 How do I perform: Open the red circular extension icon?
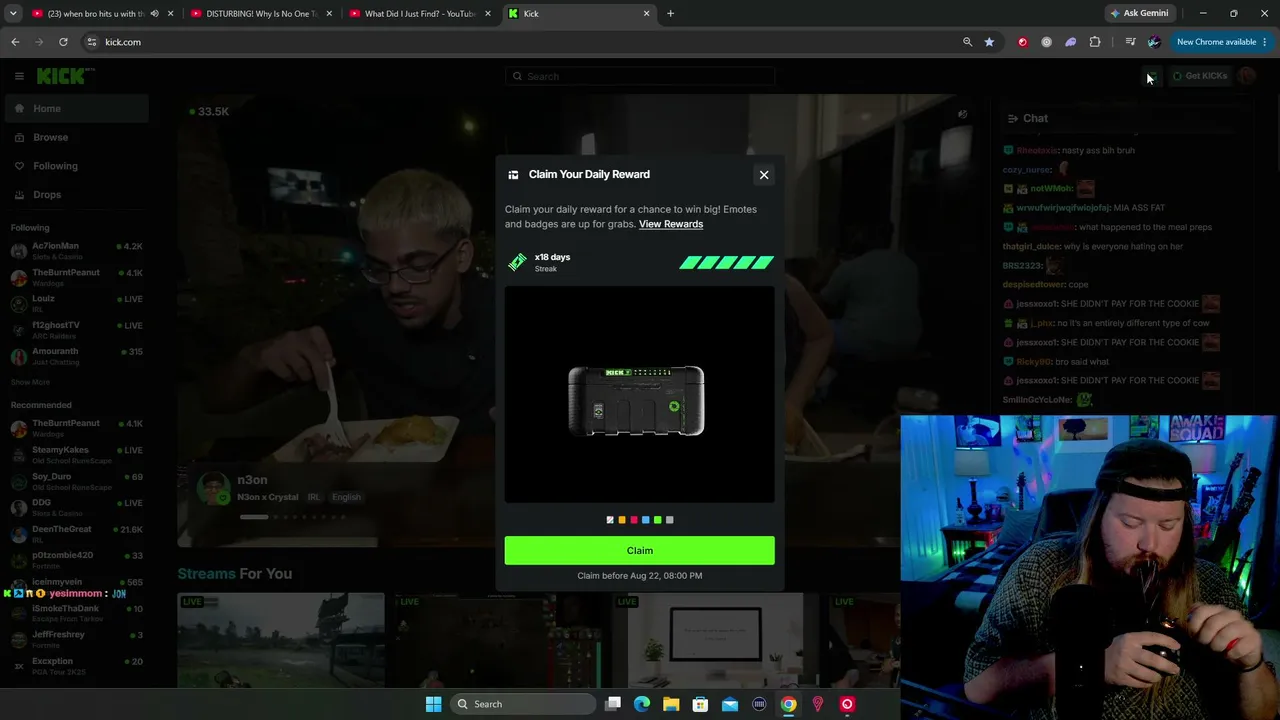(x=1022, y=42)
